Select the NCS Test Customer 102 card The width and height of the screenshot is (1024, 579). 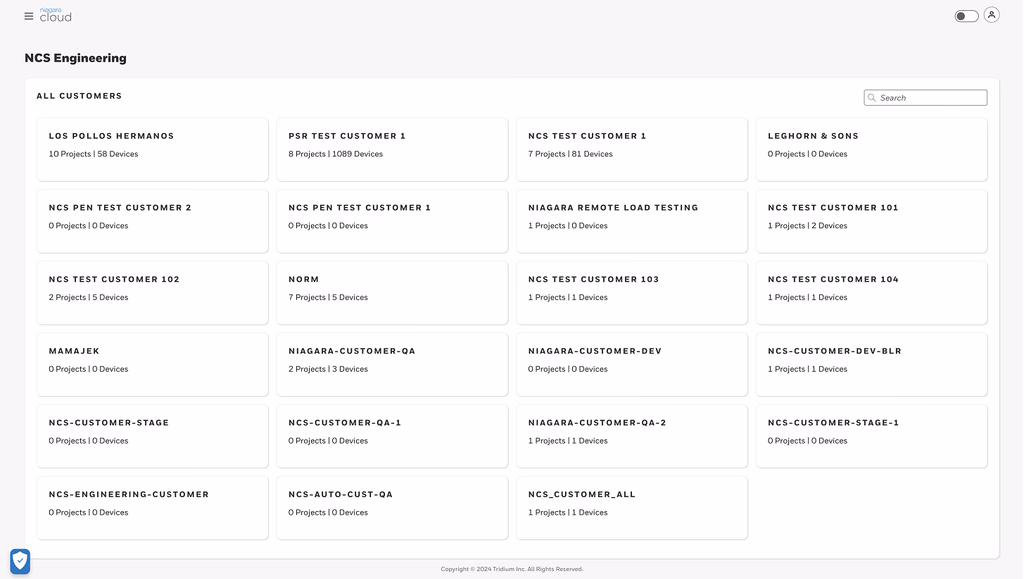point(152,293)
